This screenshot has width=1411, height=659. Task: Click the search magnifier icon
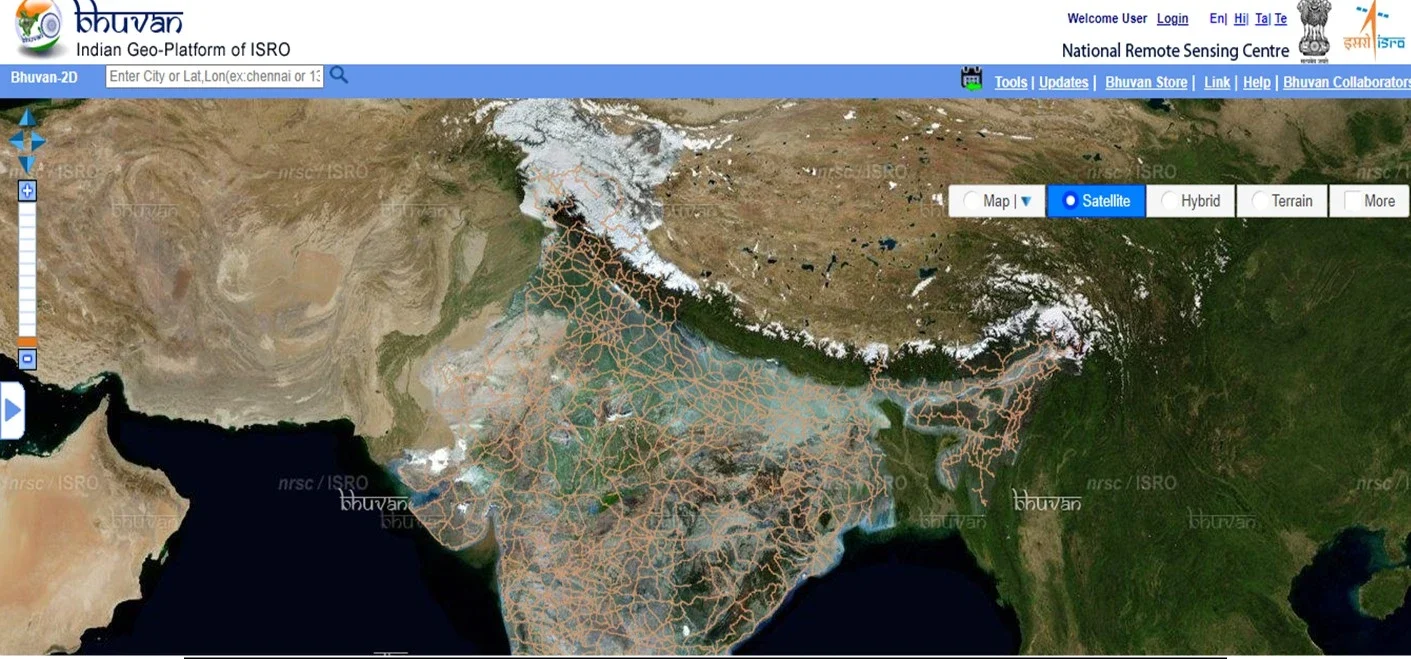339,75
